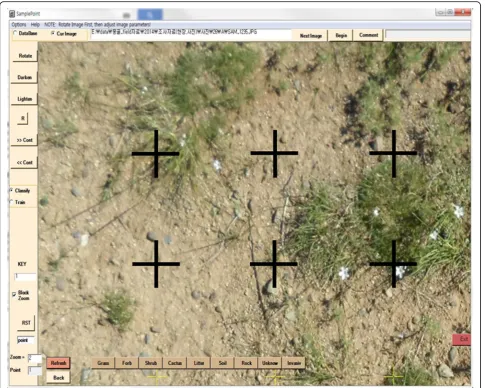Click the Point number field
The image size is (485, 388).
tap(35, 370)
